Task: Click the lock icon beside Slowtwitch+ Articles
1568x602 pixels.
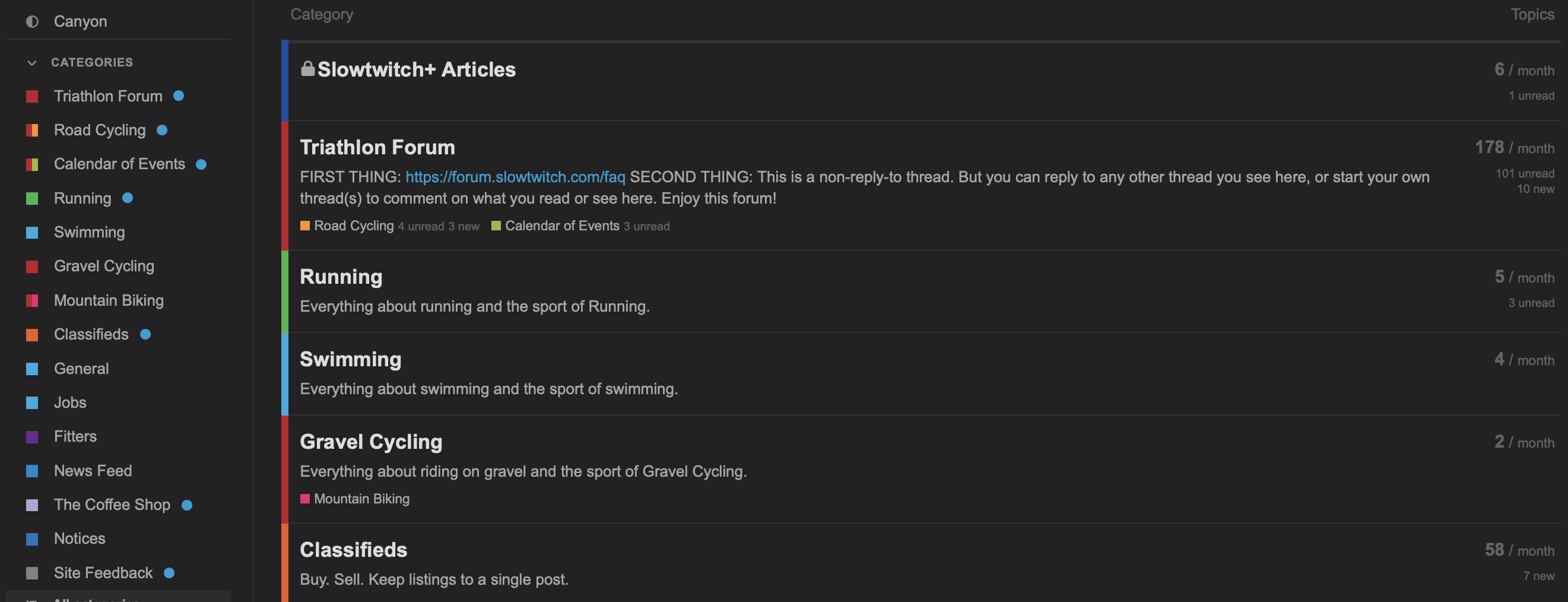Action: tap(308, 69)
